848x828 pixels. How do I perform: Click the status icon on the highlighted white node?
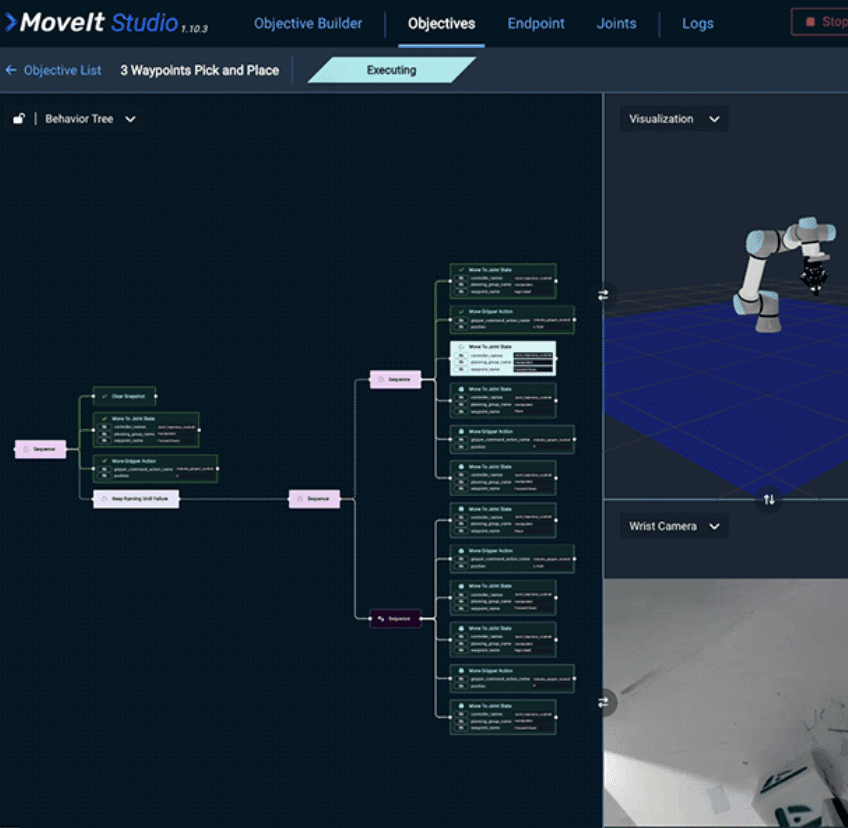pos(461,347)
